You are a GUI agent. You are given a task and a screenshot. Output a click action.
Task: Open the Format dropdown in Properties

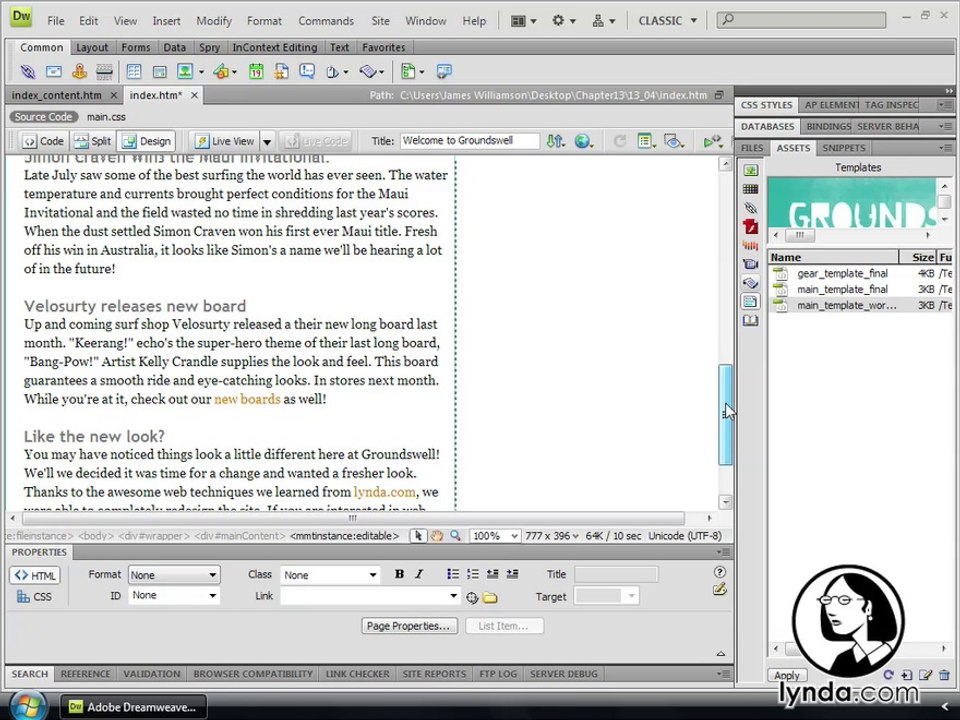(174, 575)
